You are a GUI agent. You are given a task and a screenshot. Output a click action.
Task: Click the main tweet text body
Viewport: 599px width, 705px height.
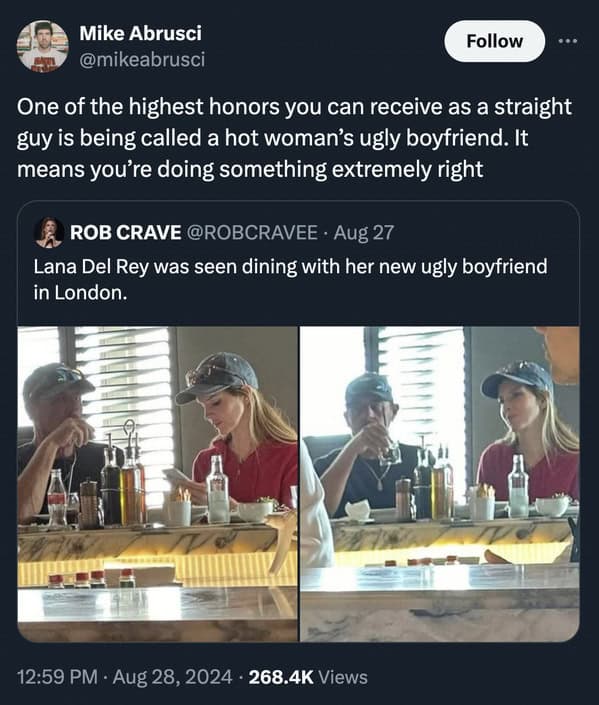(295, 138)
